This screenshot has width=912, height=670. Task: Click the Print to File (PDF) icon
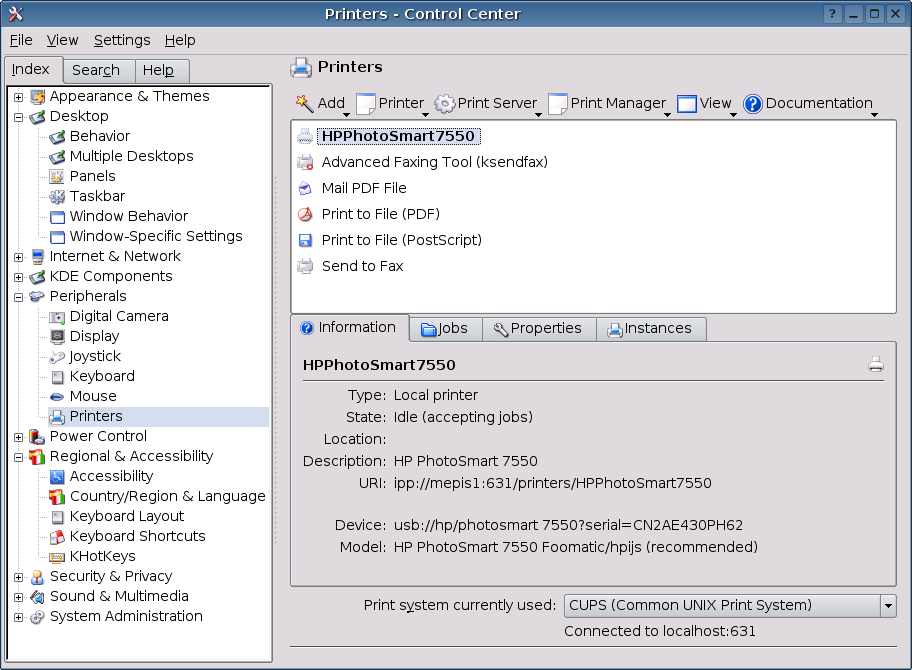(305, 215)
